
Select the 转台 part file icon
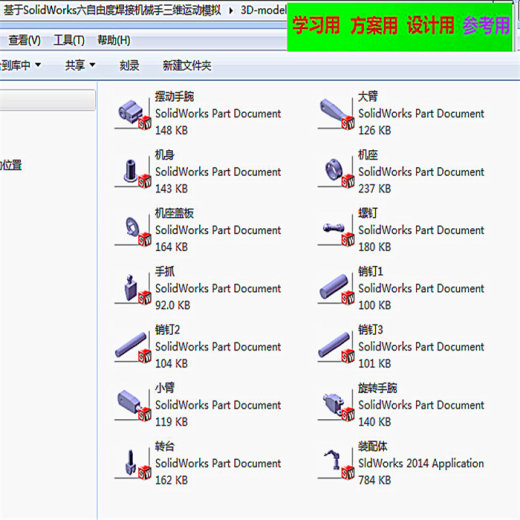(x=133, y=463)
